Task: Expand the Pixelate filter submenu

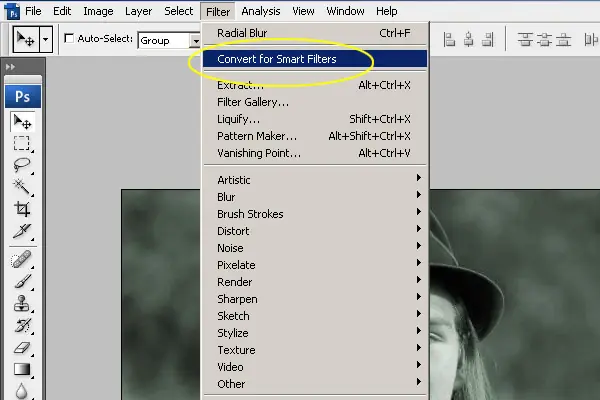Action: pos(315,265)
